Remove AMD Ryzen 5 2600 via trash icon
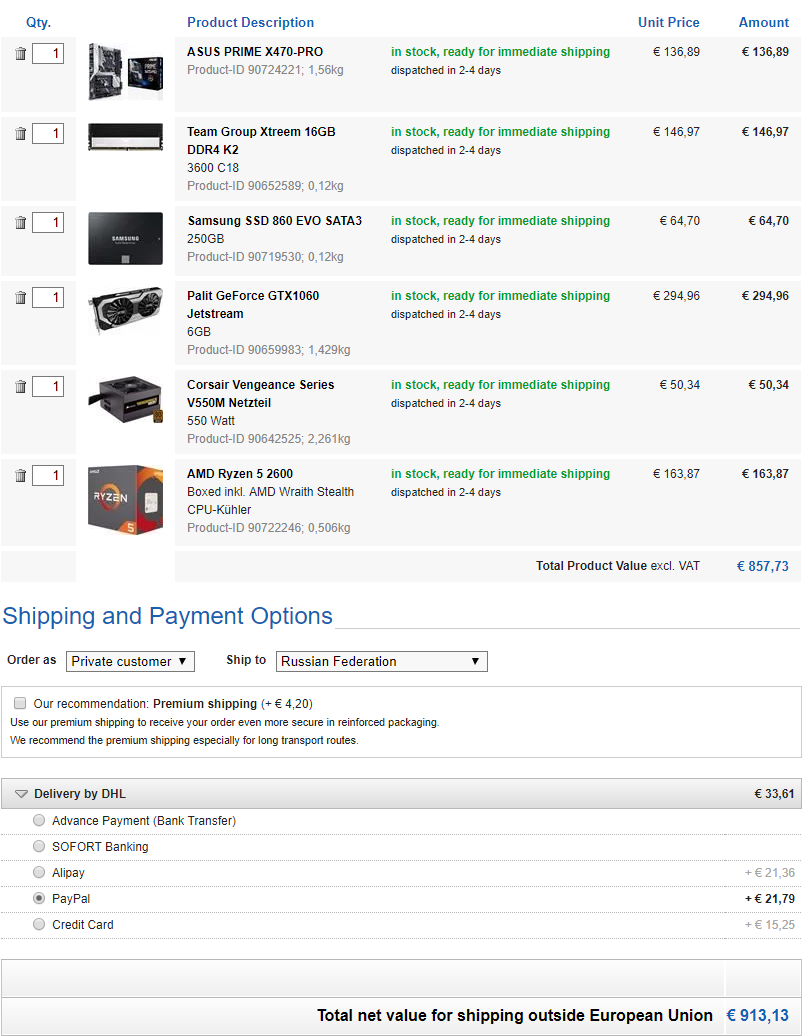 click(x=21, y=476)
